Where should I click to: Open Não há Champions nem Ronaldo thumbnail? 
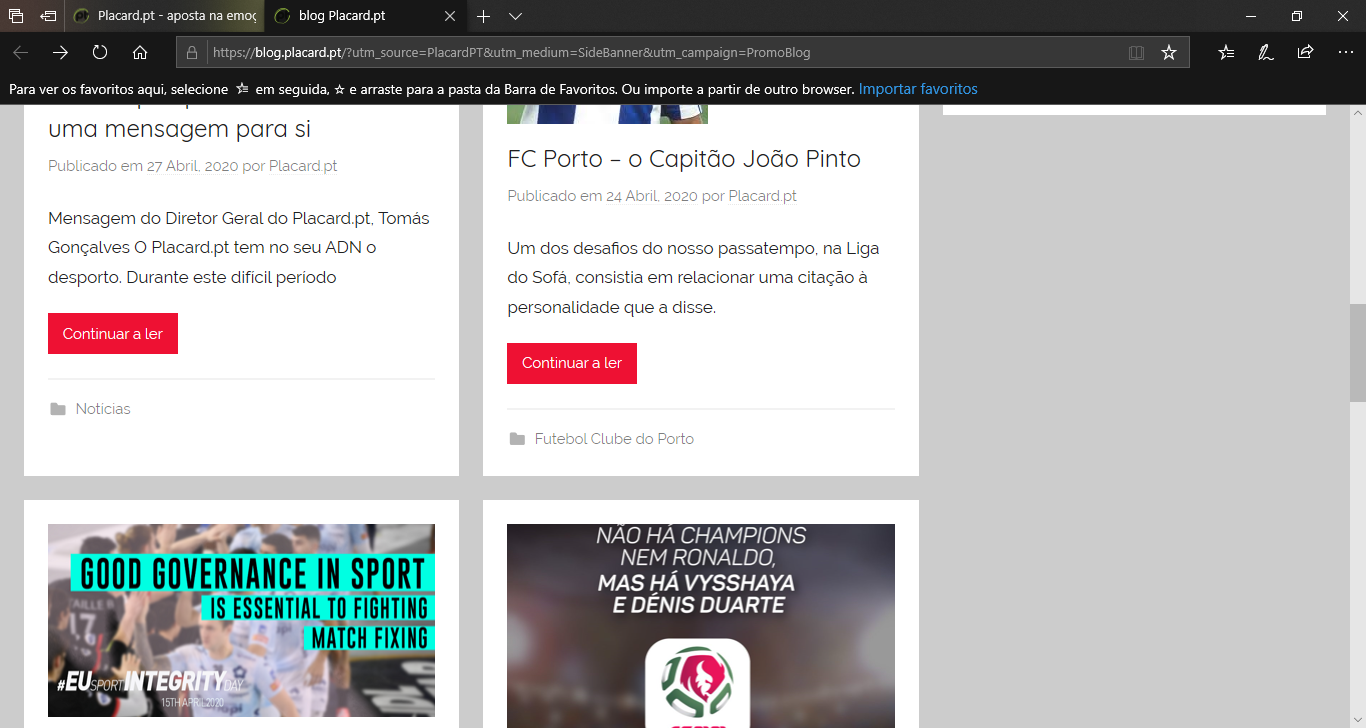coord(701,626)
